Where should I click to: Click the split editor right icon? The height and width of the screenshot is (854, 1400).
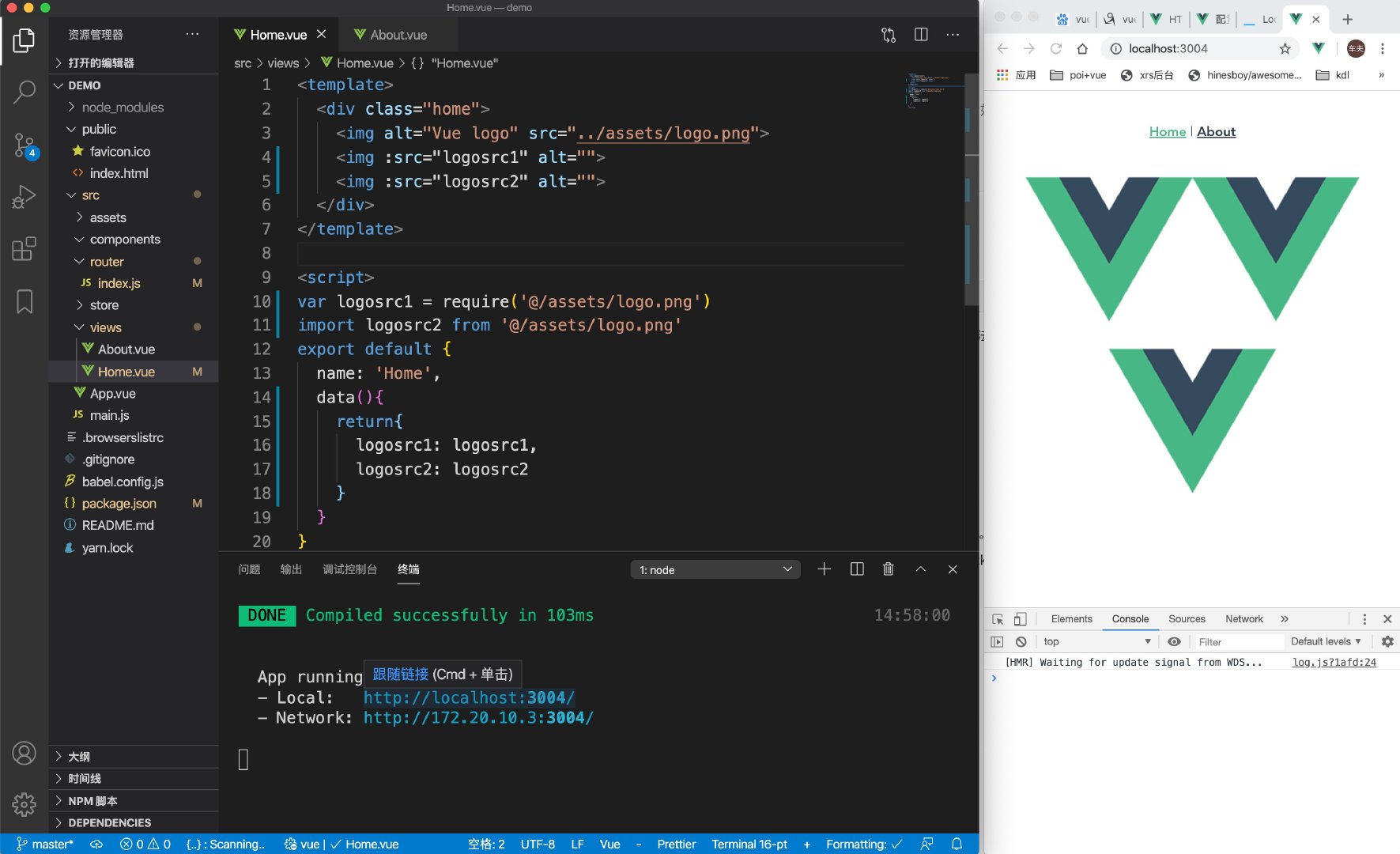click(921, 35)
